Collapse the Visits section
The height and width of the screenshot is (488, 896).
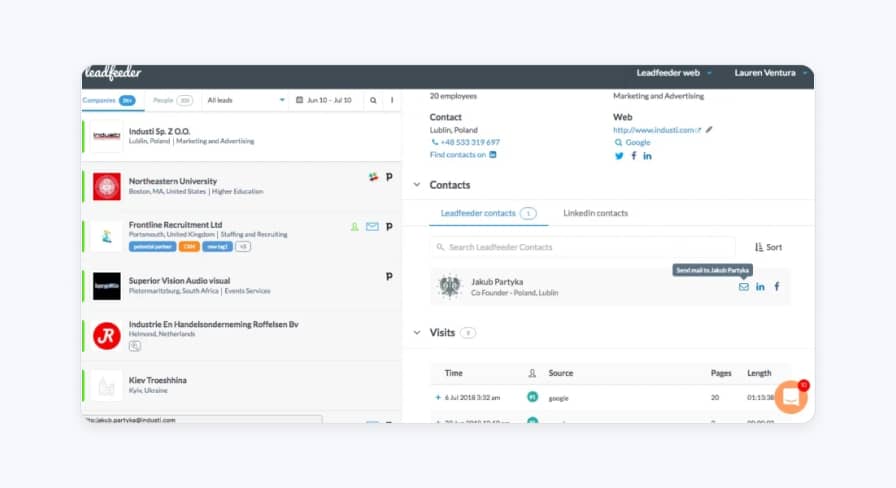pyautogui.click(x=417, y=333)
